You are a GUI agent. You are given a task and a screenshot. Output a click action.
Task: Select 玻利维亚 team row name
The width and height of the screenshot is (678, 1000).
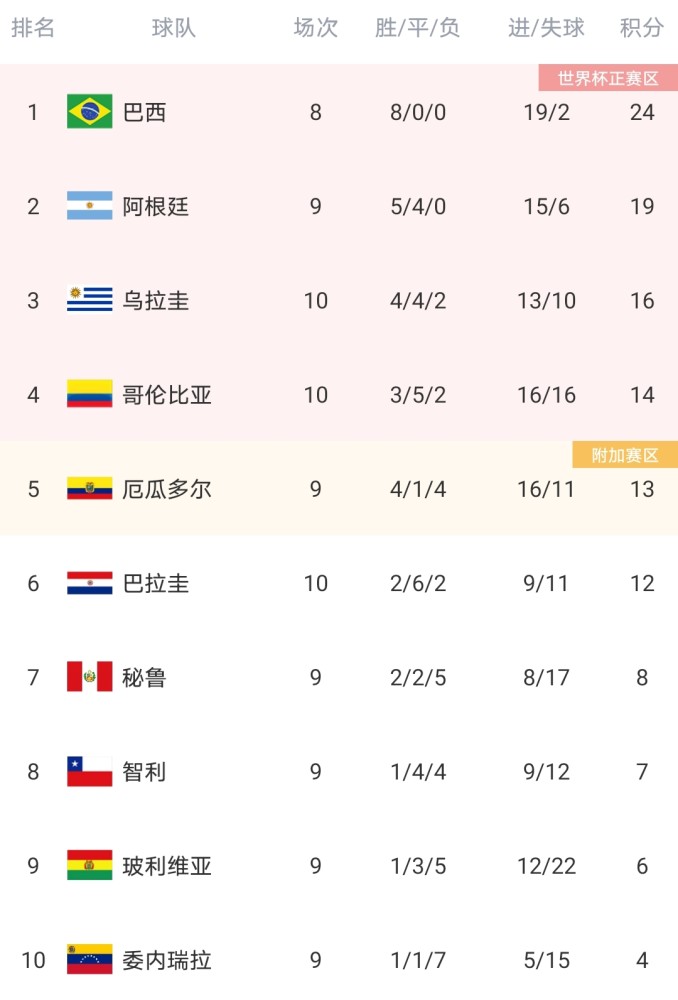tap(166, 866)
